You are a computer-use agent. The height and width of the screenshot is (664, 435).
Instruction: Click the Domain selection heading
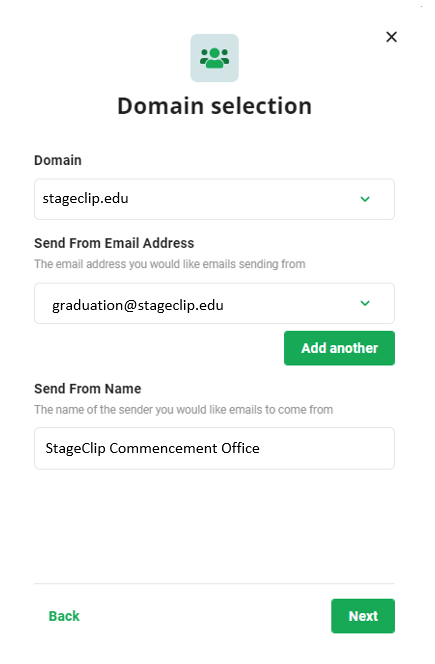214,106
